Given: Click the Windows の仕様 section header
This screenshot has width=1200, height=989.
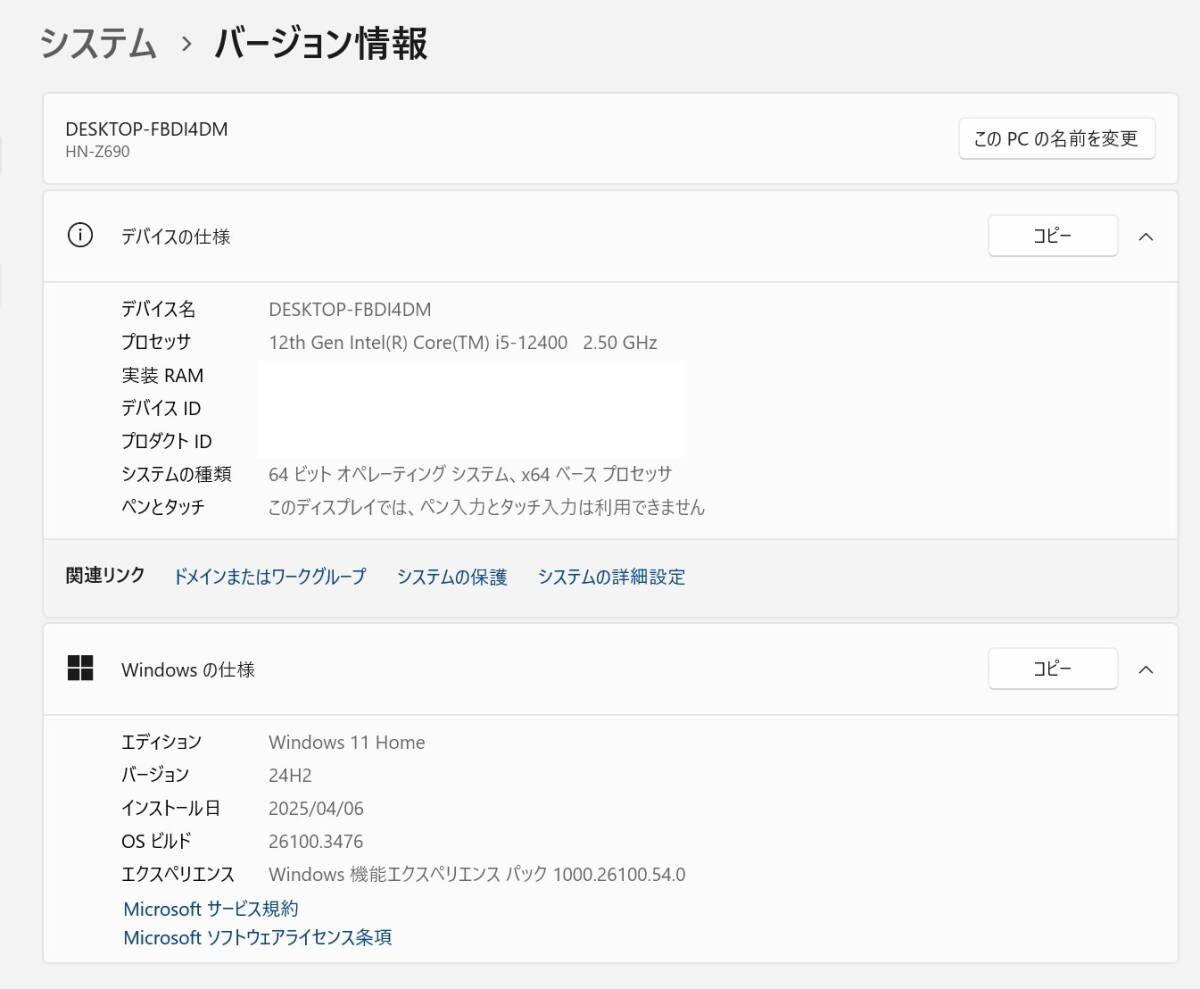Looking at the screenshot, I should [610, 670].
